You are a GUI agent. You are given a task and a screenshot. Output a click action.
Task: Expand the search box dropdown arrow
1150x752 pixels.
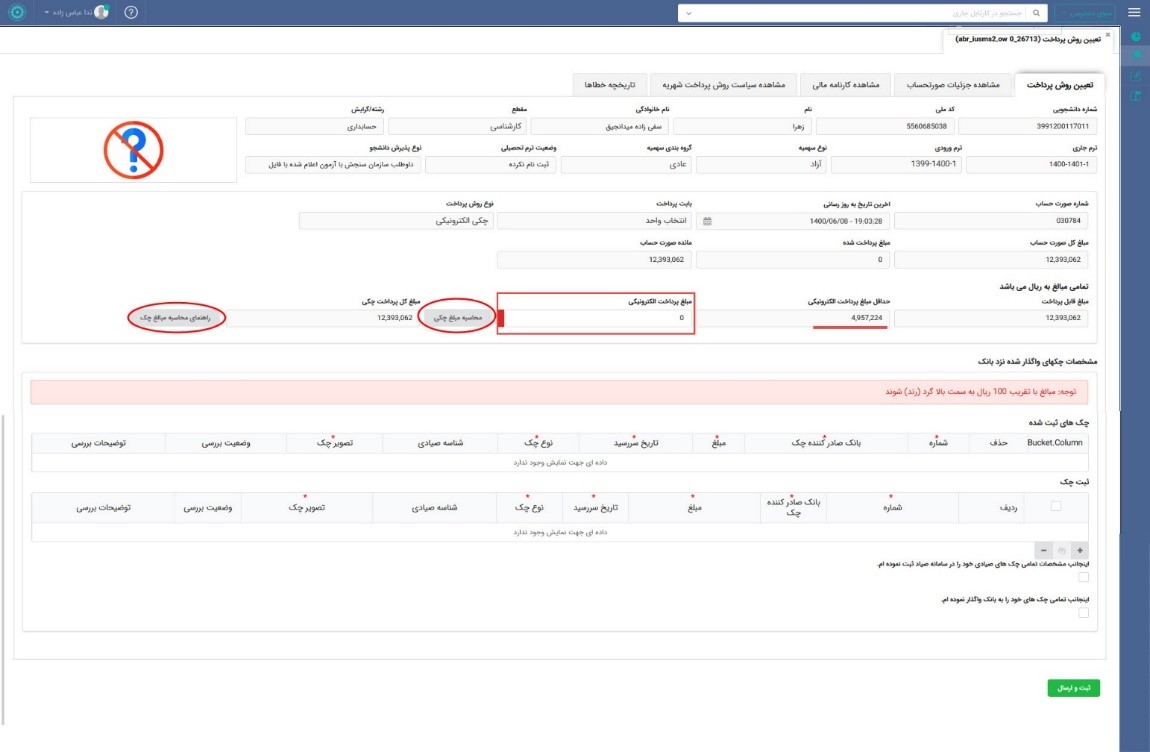[688, 13]
